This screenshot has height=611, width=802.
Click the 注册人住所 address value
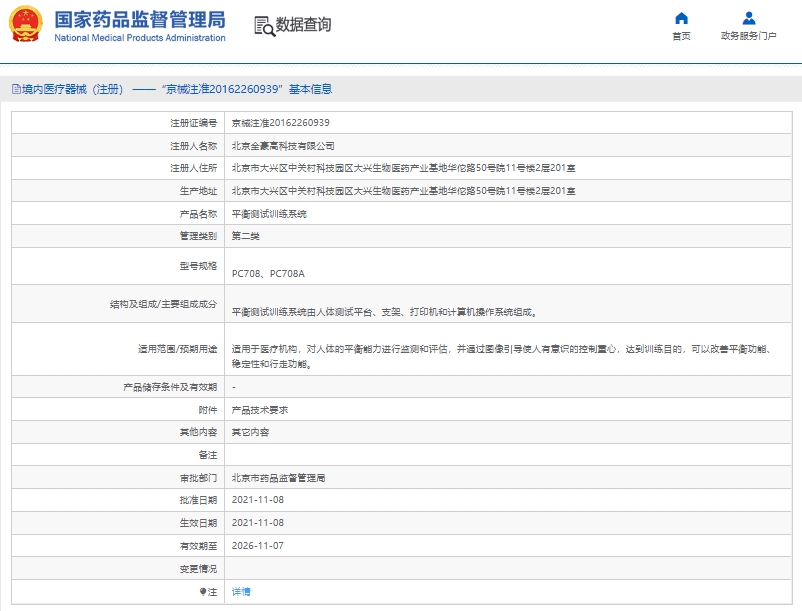coord(404,168)
